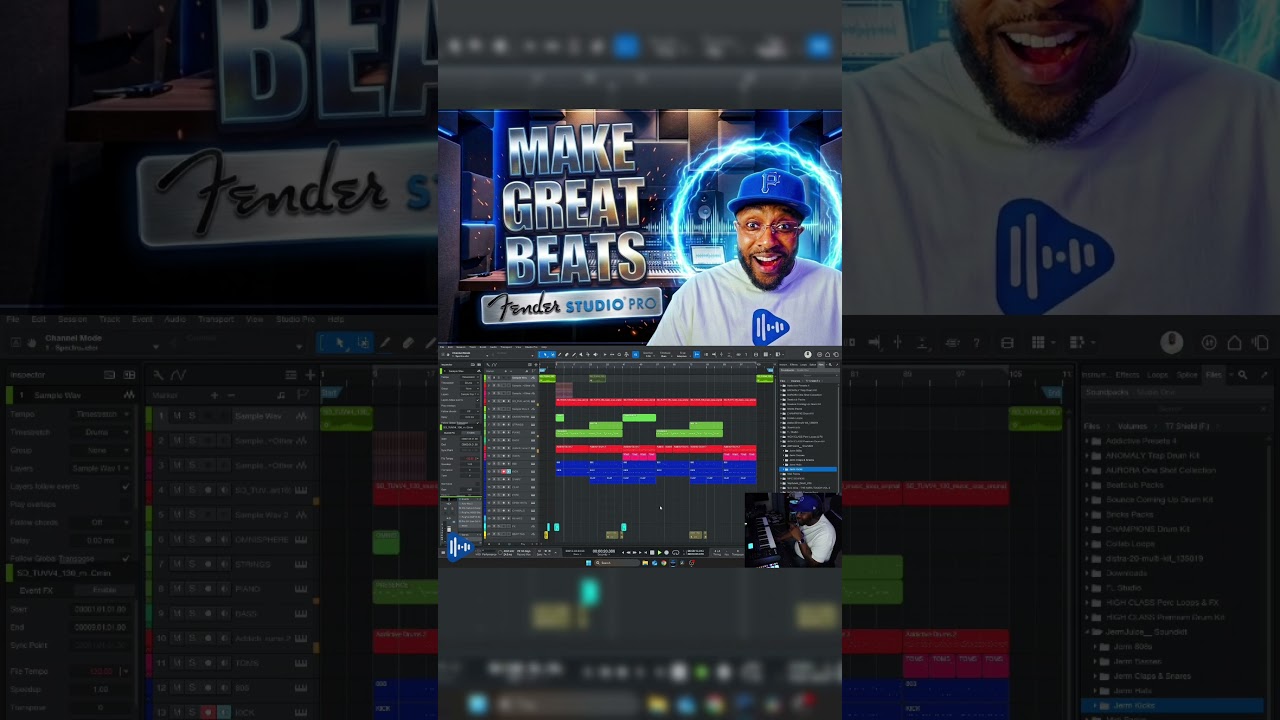
Task: Remove a marker with the backdrop Marker-row minus
Action: click(x=231, y=395)
